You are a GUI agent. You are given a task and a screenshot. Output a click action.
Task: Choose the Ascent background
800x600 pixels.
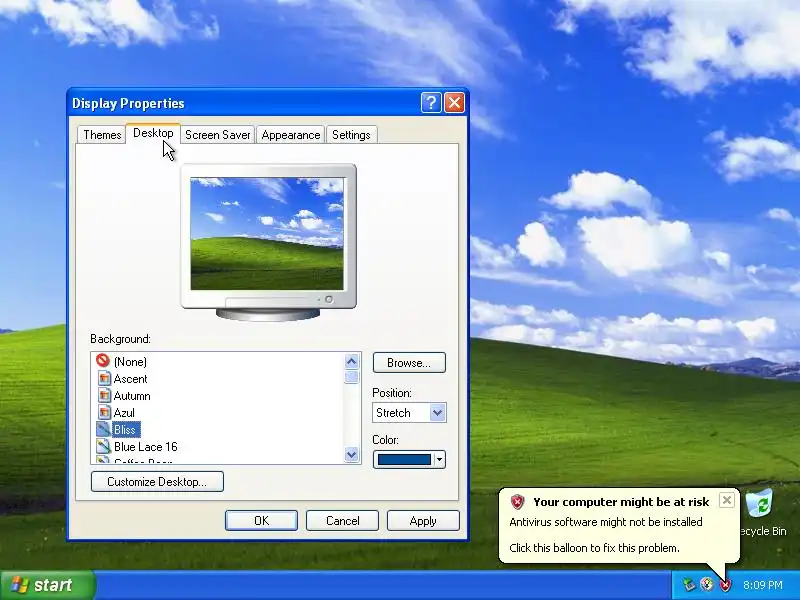click(130, 379)
